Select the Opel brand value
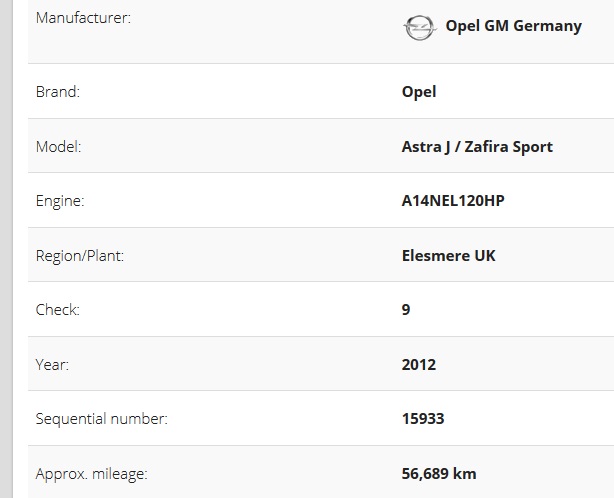The height and width of the screenshot is (498, 614). pyautogui.click(x=419, y=92)
